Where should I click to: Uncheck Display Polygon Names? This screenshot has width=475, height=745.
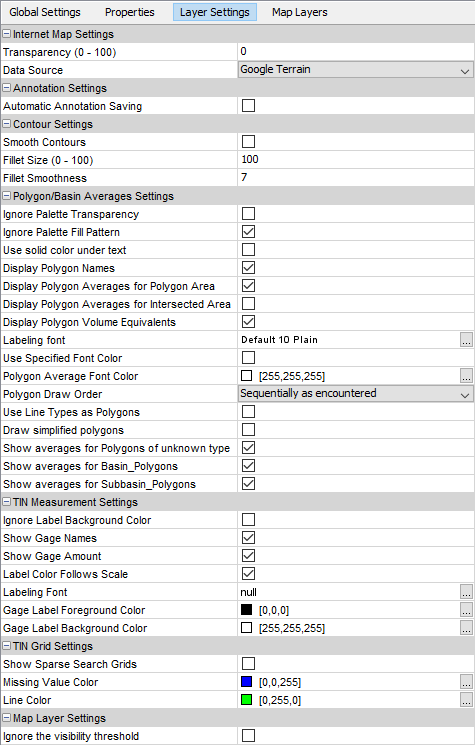248,267
